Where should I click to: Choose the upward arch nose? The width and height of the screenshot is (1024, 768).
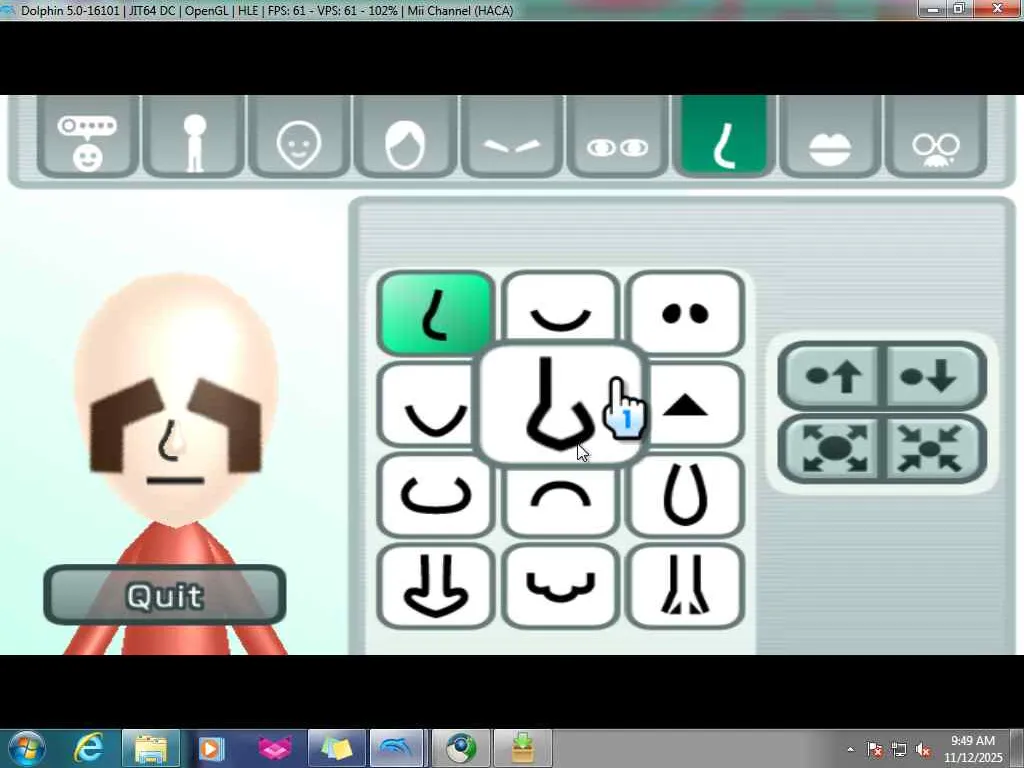(x=561, y=501)
